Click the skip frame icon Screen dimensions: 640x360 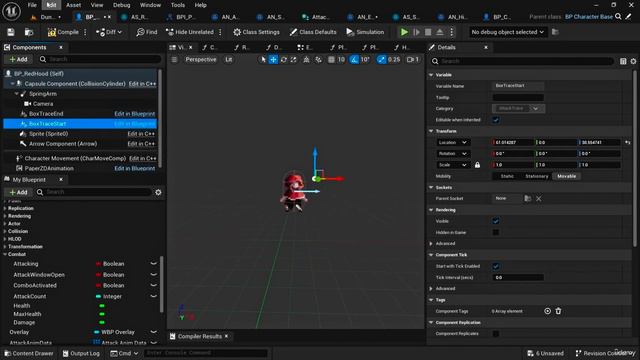416,32
